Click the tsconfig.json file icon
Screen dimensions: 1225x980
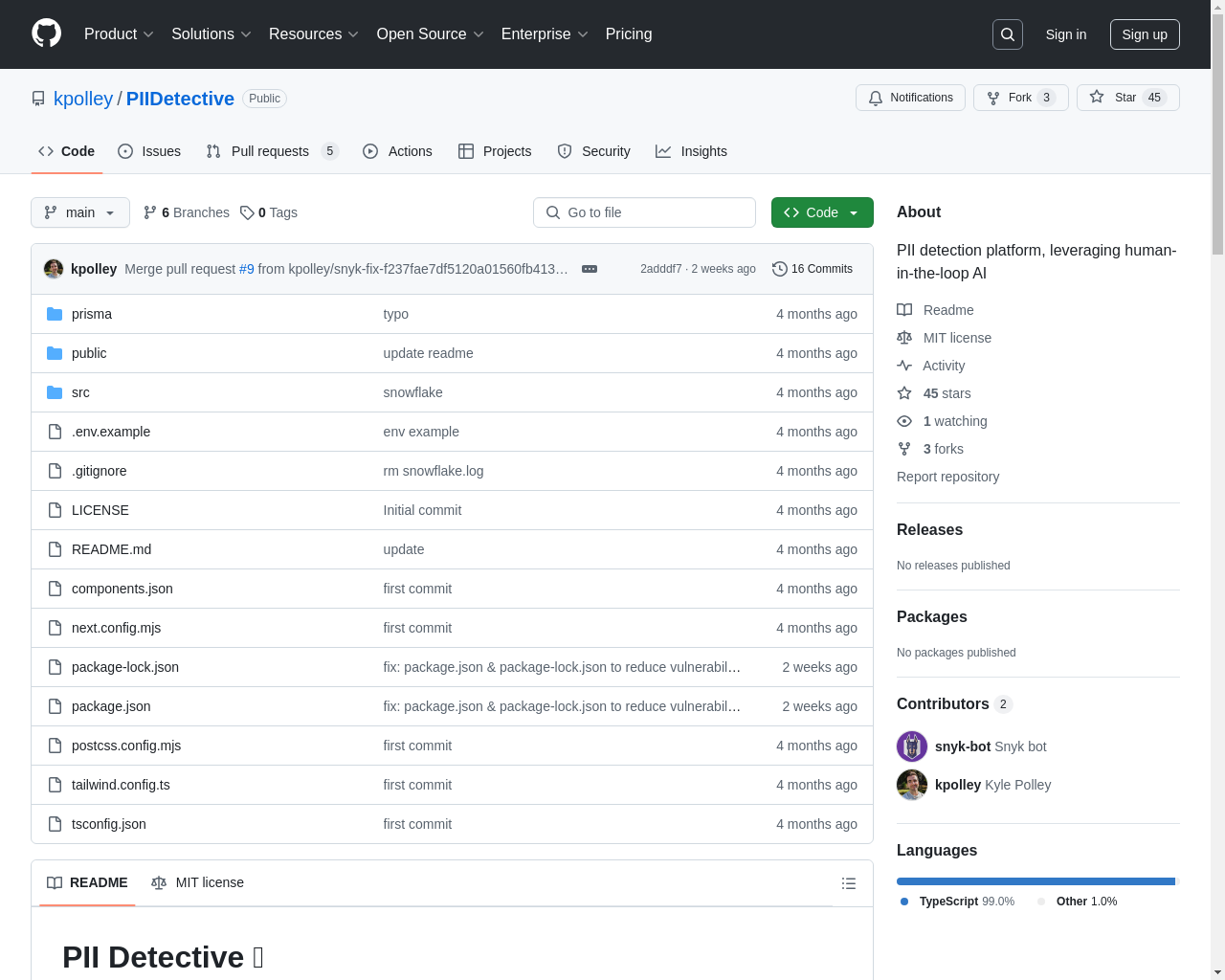click(x=55, y=824)
